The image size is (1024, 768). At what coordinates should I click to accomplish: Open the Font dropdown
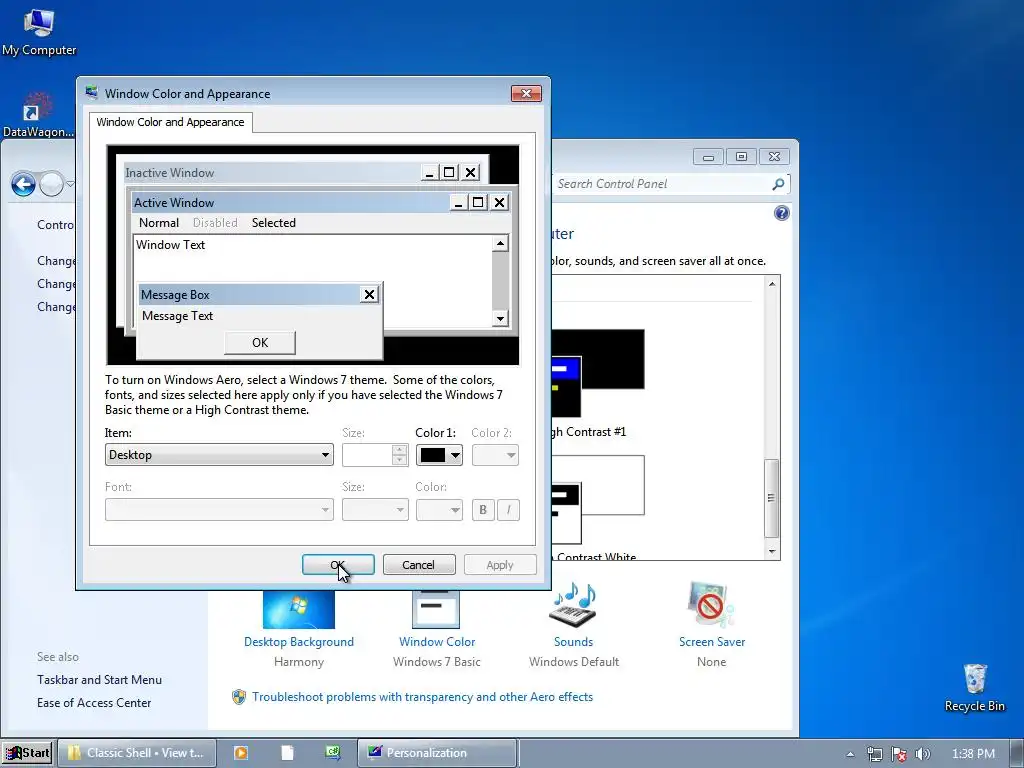(x=219, y=509)
